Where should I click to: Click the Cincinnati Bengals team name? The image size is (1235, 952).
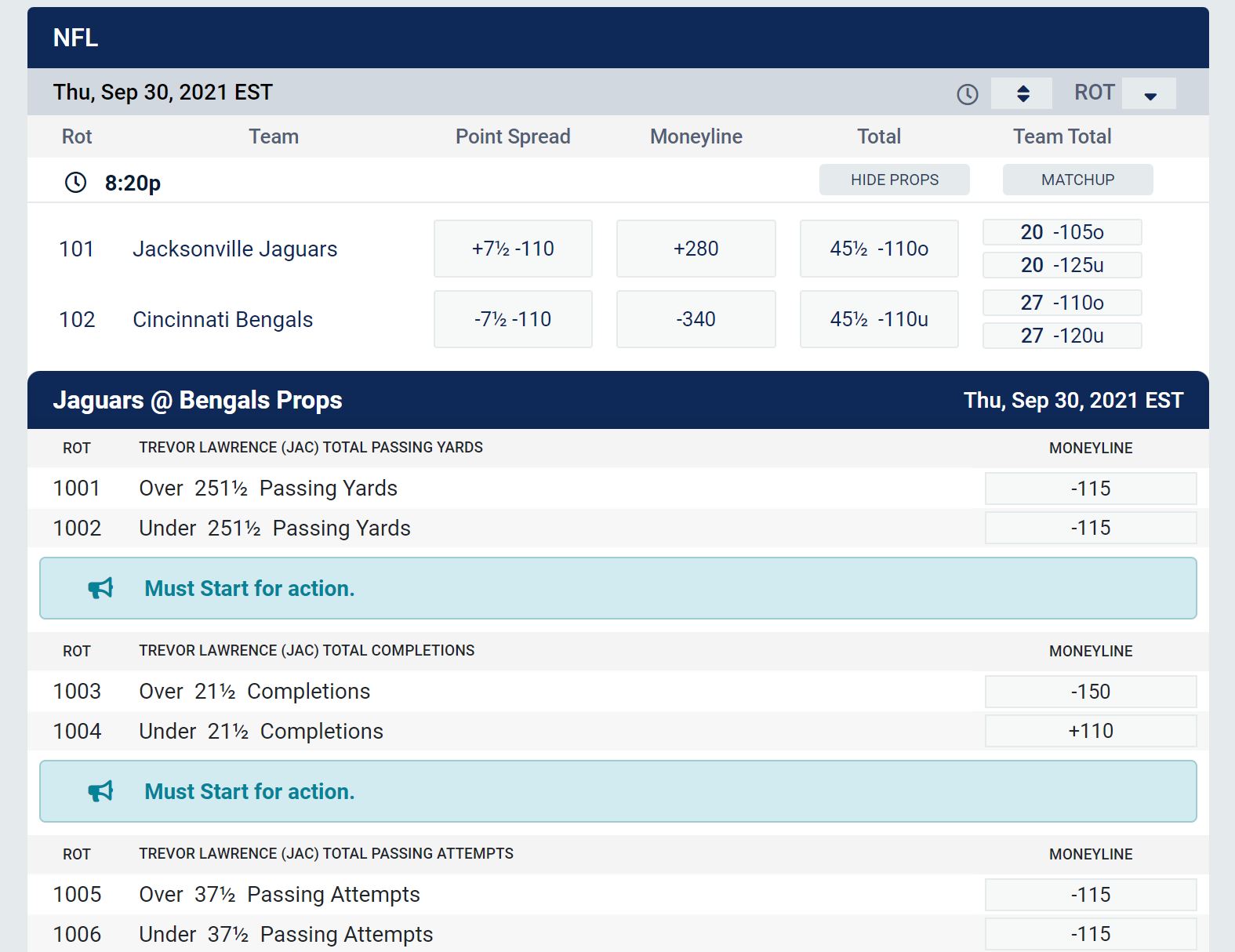[x=223, y=319]
